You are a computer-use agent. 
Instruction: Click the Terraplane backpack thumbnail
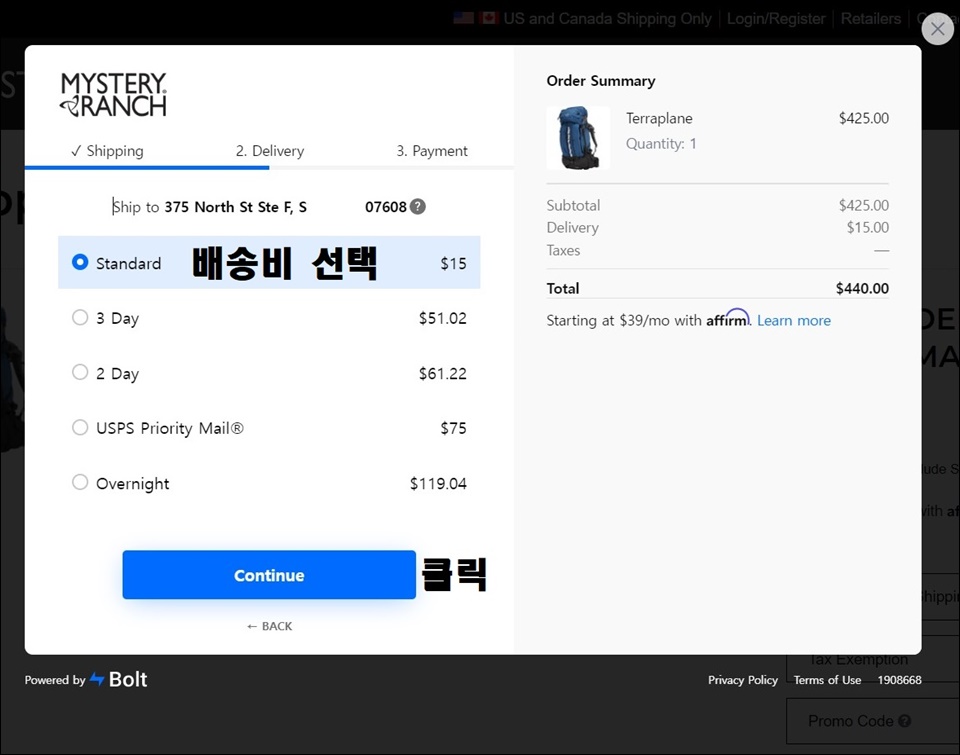(x=578, y=138)
